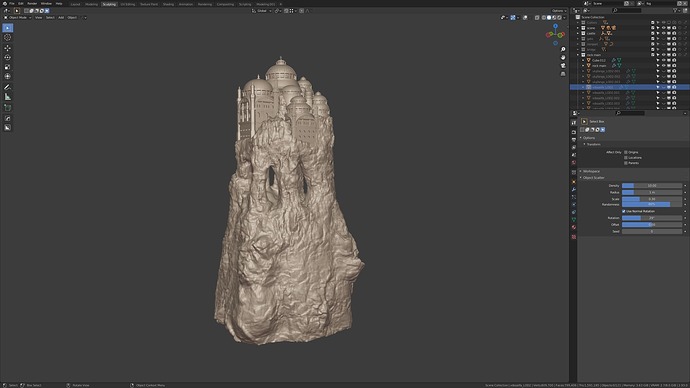Collapse the Options panel
Screen dimensions: 690x388
point(581,138)
